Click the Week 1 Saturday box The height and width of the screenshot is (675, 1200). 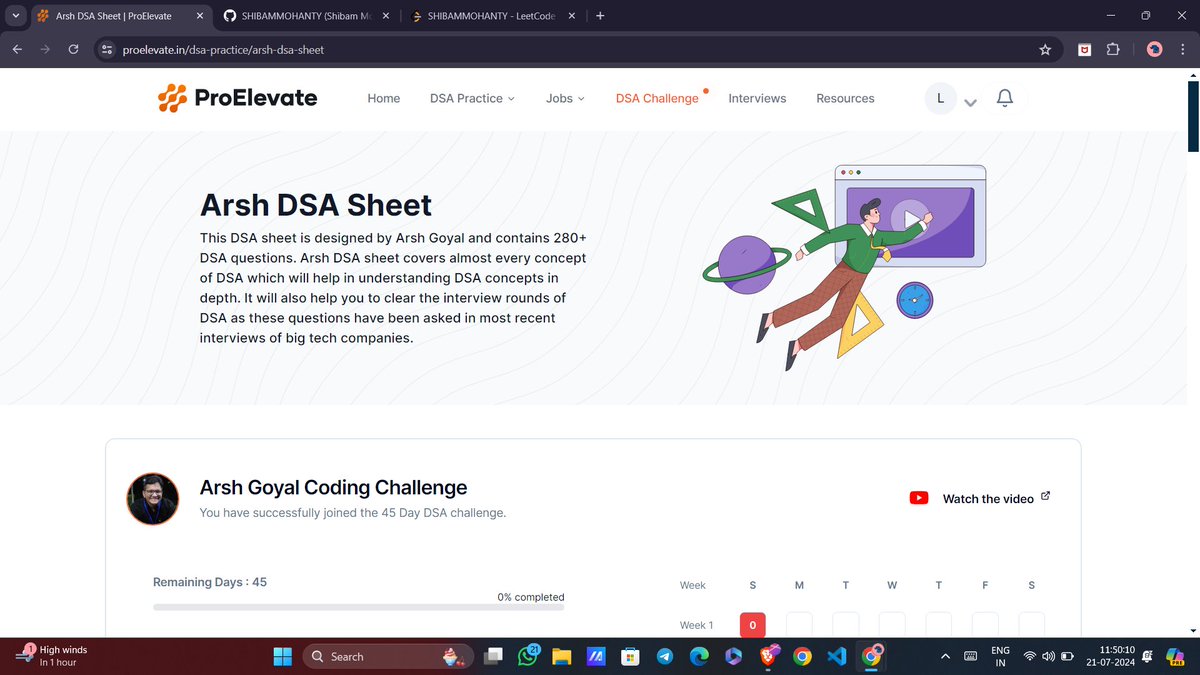[x=1031, y=625]
